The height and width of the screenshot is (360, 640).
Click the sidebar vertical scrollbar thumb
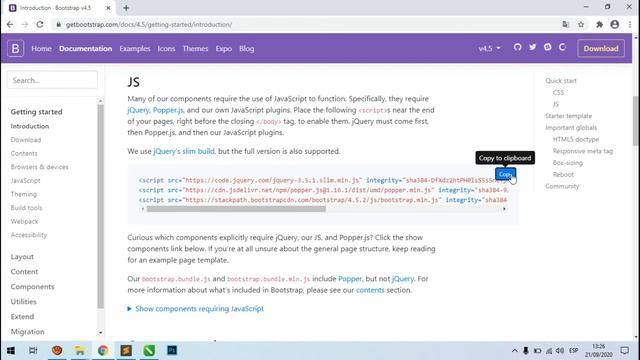pyautogui.click(x=100, y=206)
